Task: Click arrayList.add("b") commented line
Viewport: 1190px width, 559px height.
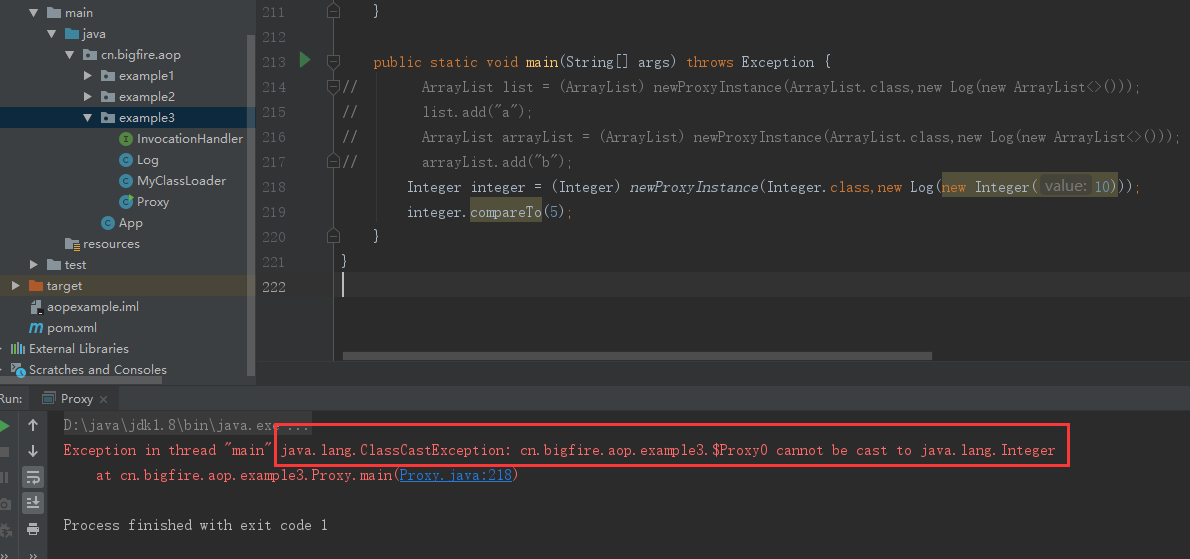Action: 497,162
